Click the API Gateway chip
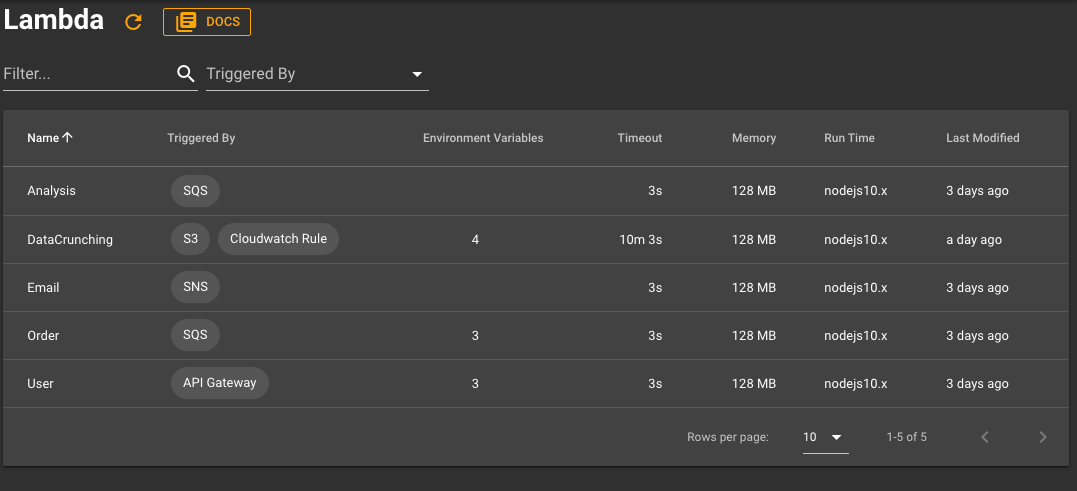1077x491 pixels. (220, 382)
